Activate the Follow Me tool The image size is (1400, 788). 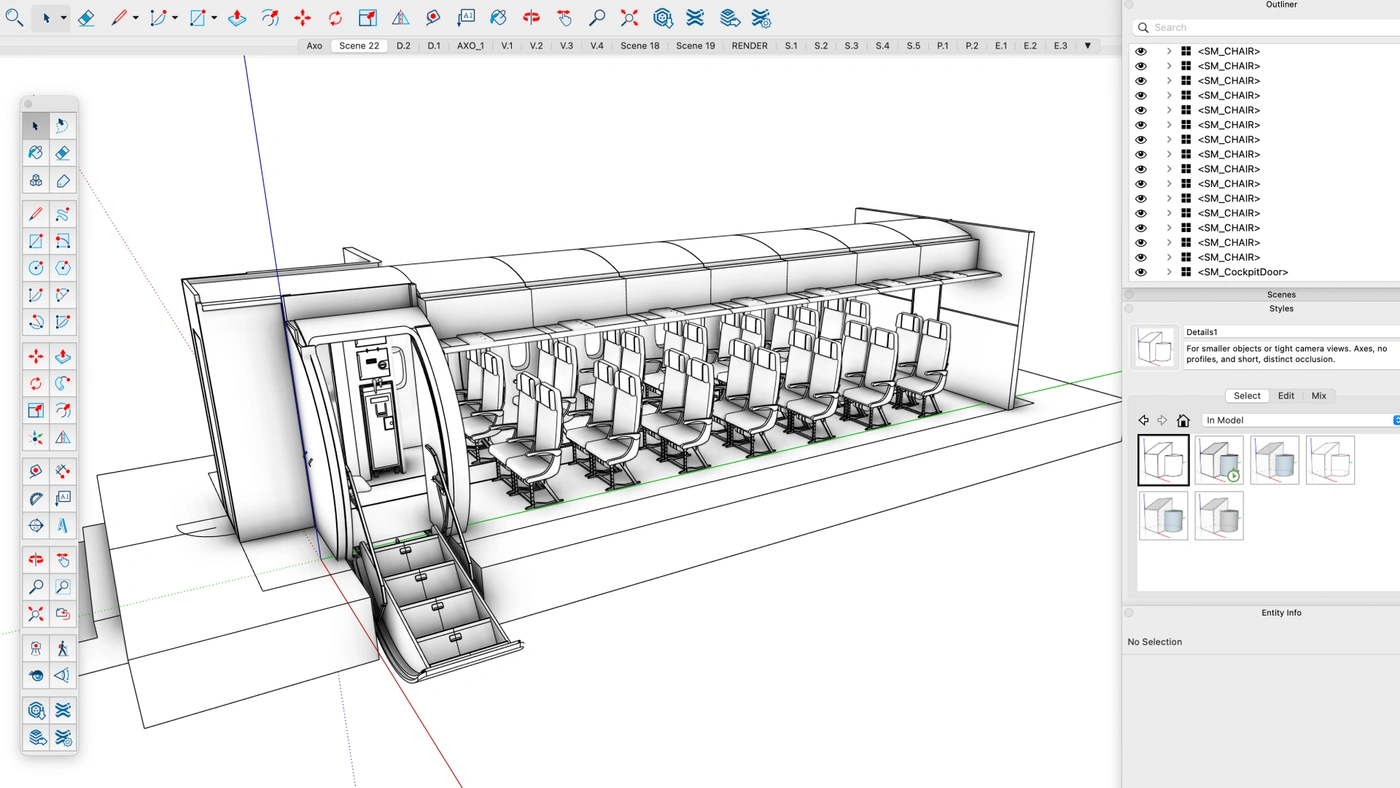point(62,383)
